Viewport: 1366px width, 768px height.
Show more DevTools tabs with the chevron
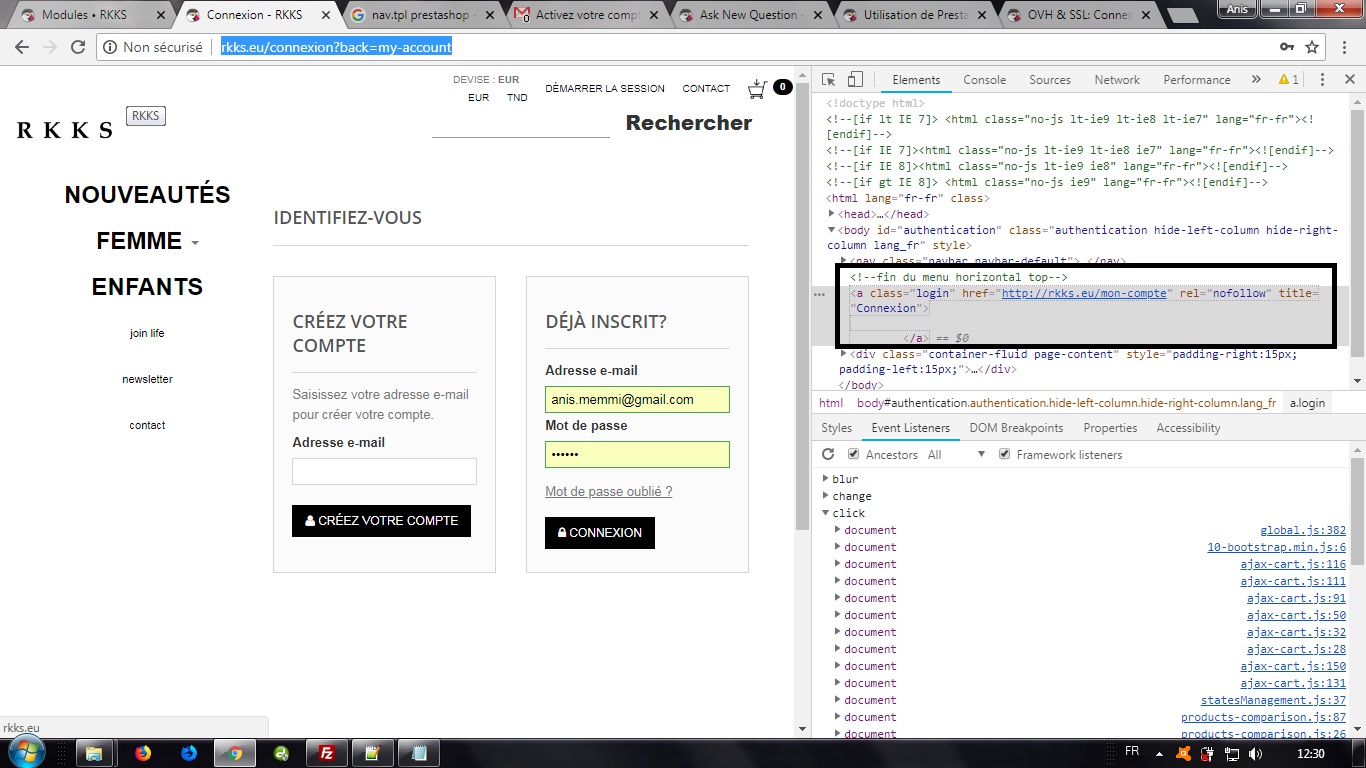[x=1256, y=80]
